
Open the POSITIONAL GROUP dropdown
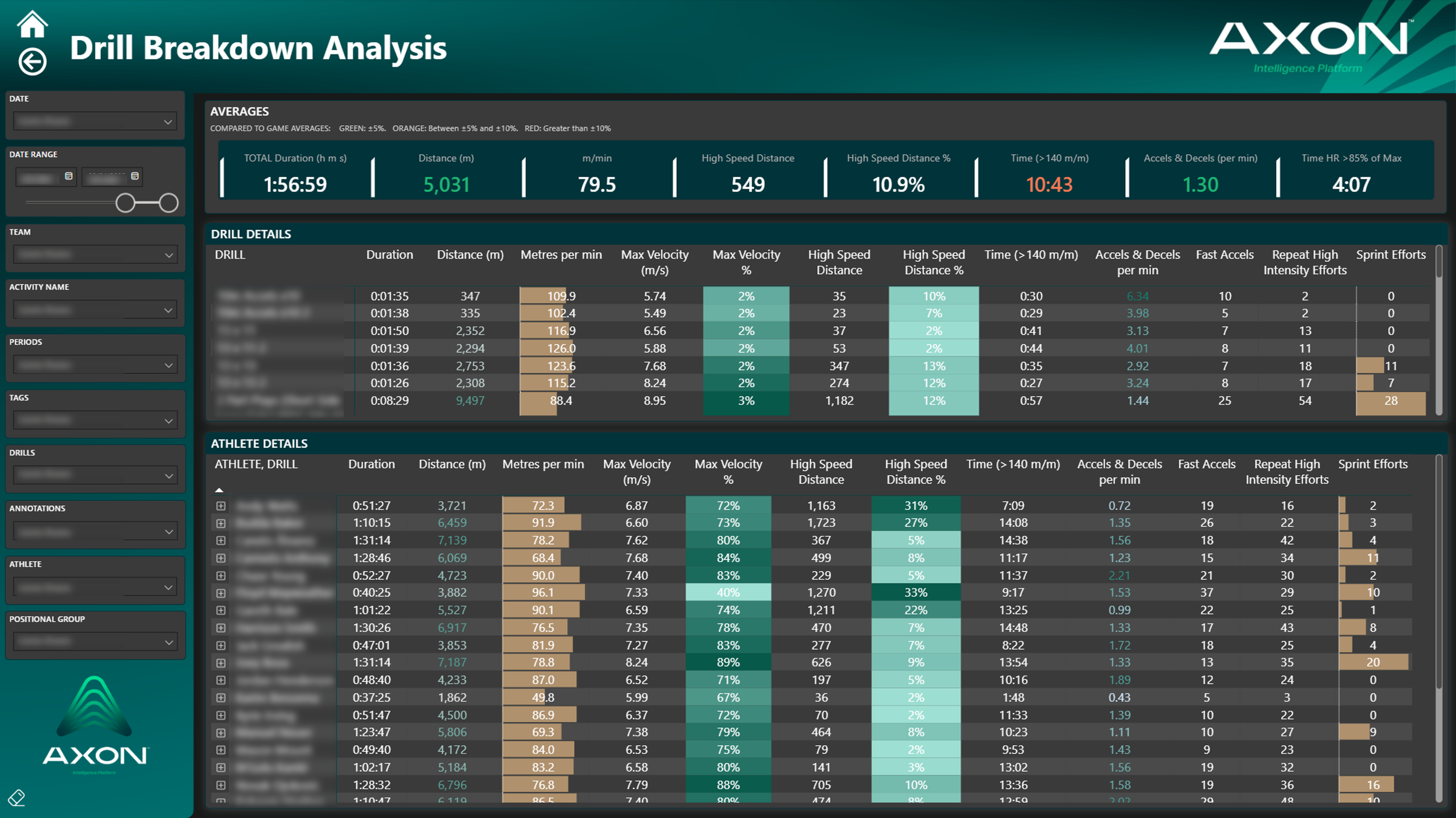point(168,642)
